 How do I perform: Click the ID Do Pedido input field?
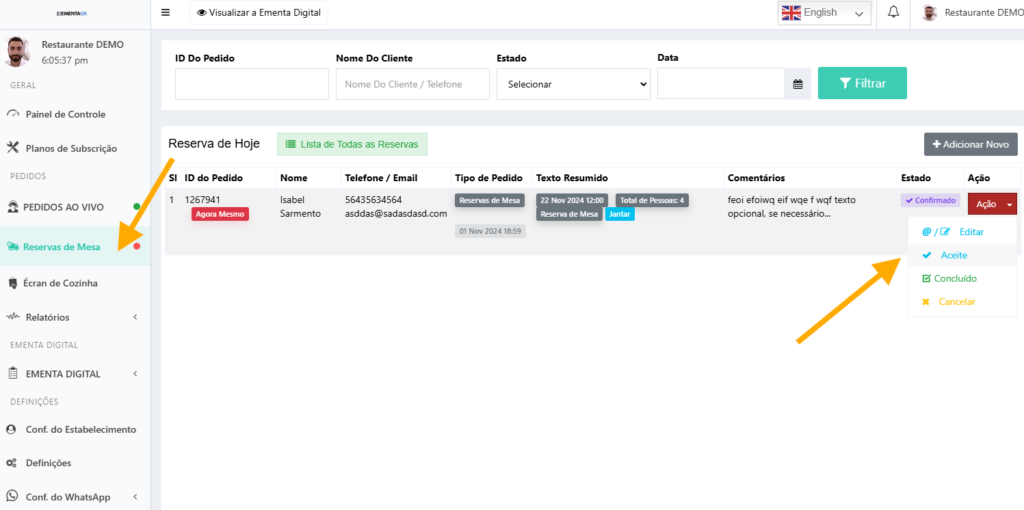[x=251, y=84]
